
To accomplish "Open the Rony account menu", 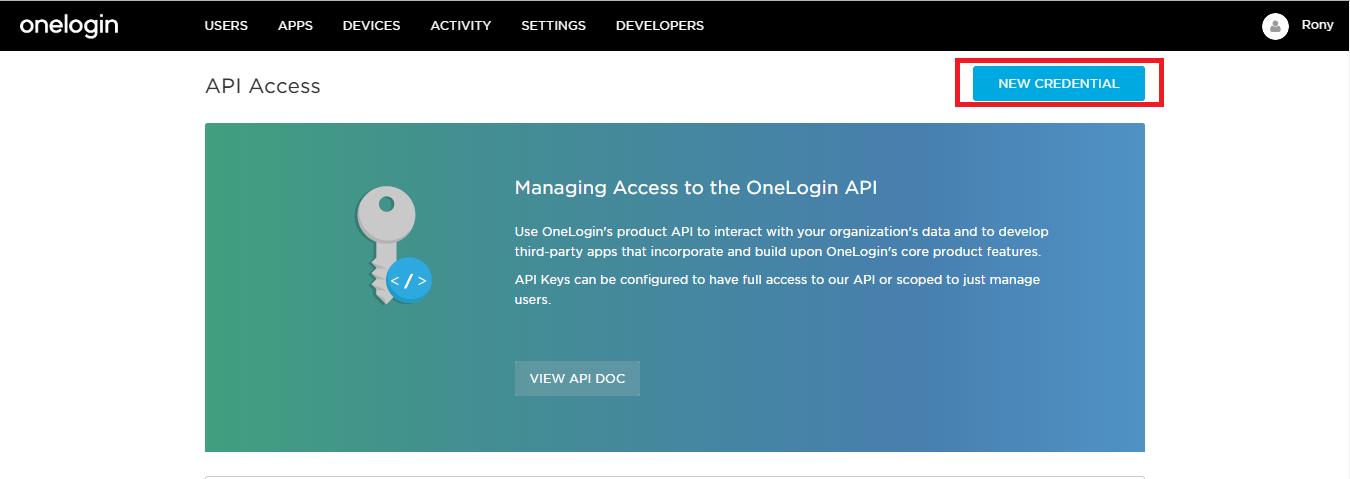I will tap(1317, 25).
